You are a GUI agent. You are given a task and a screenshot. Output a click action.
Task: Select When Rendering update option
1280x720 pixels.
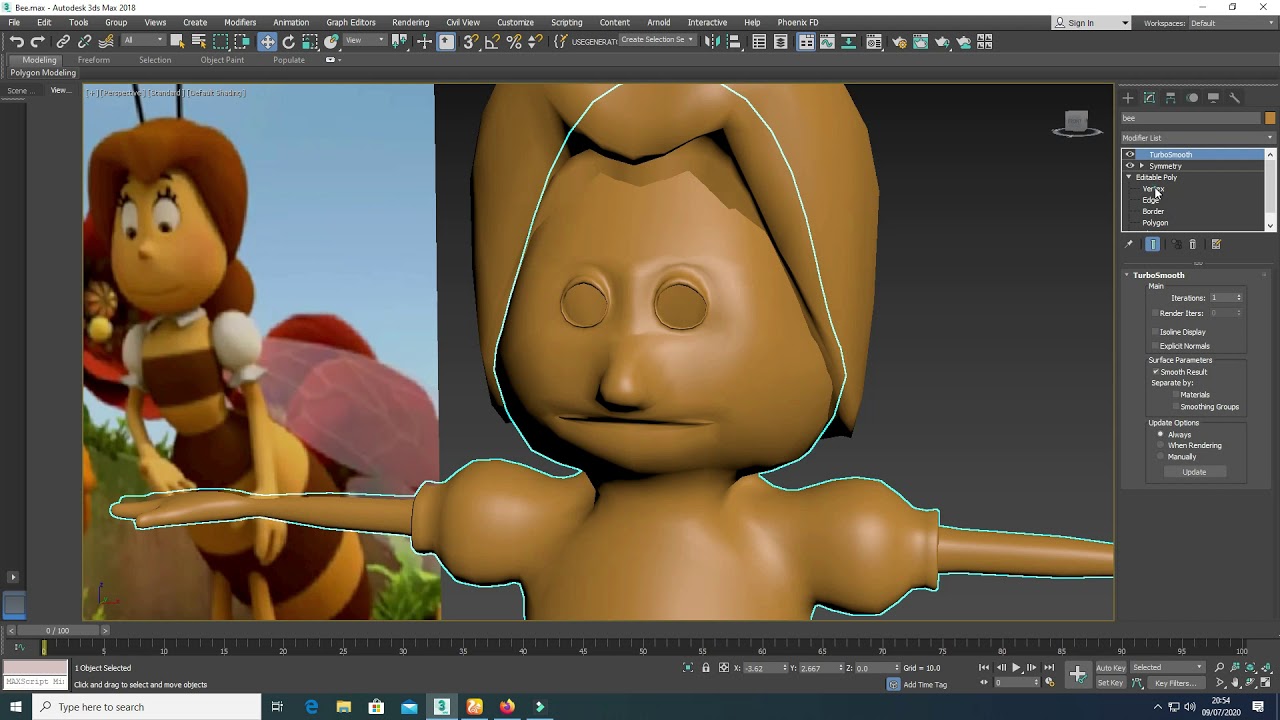1160,445
